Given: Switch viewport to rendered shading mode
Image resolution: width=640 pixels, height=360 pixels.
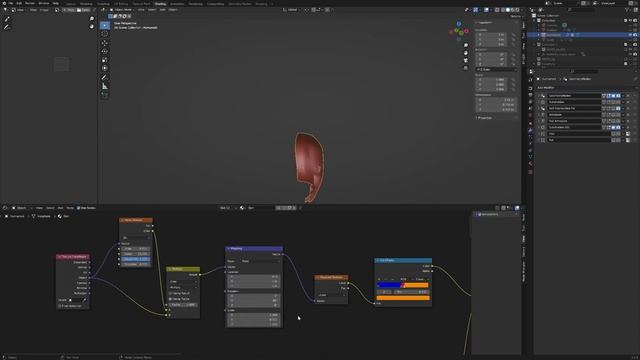Looking at the screenshot, I should coord(518,10).
